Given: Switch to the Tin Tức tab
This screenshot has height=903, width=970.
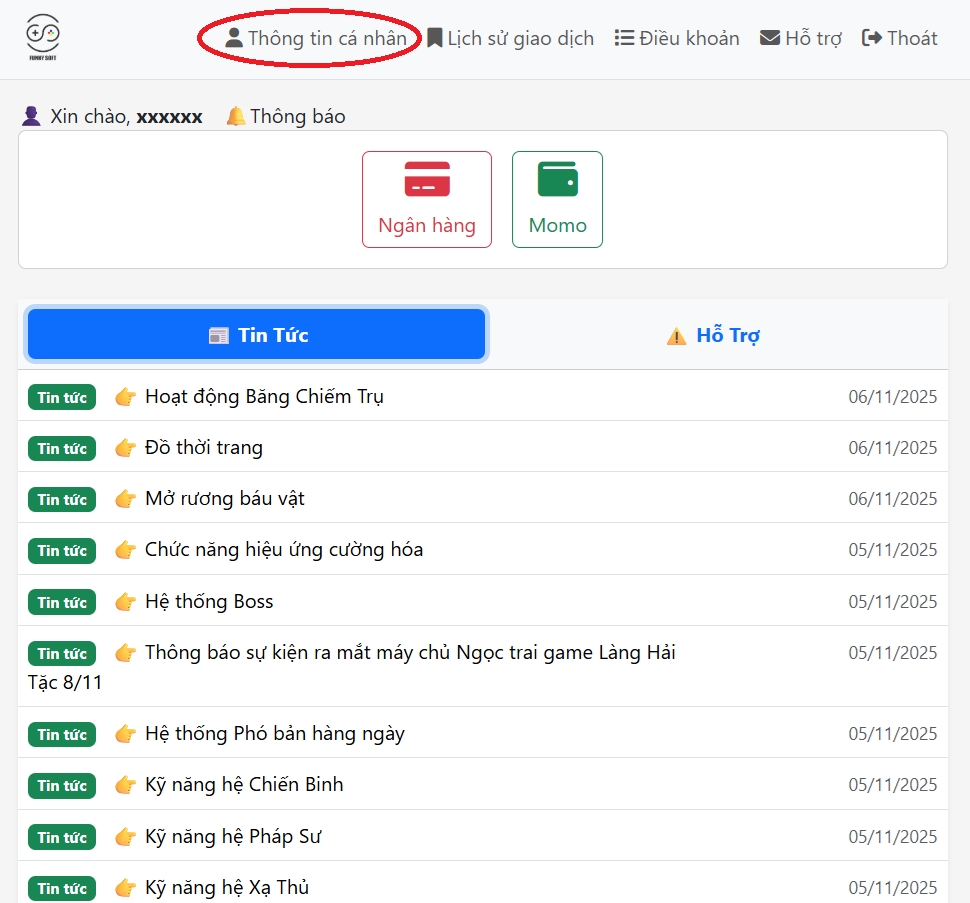Looking at the screenshot, I should click(256, 334).
